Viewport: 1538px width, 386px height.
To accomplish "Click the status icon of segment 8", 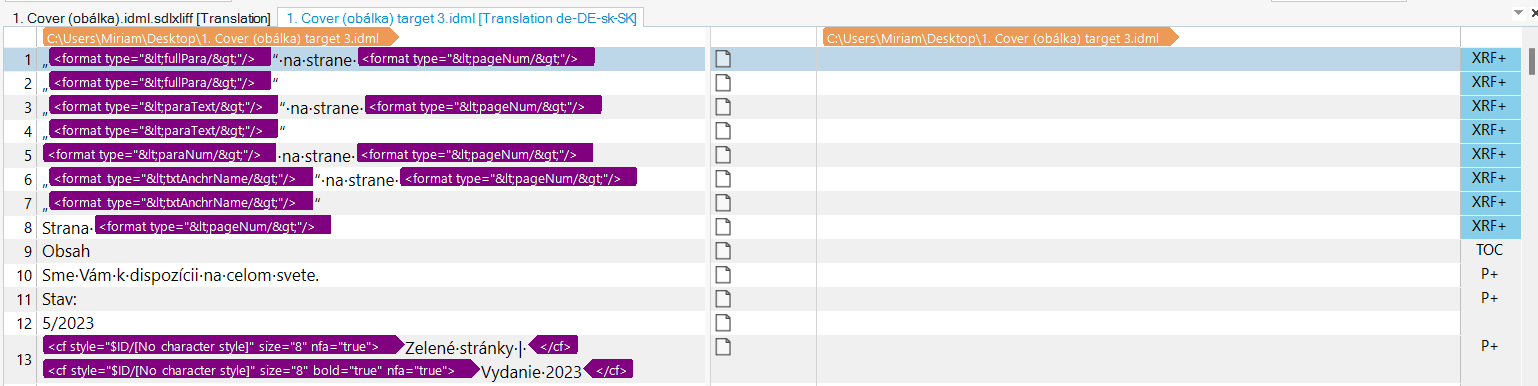I will (722, 226).
